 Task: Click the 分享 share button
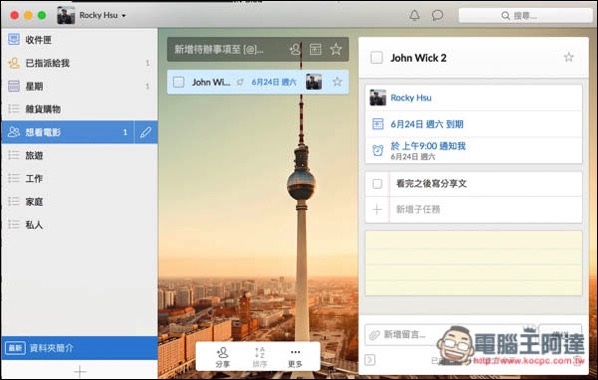pos(223,357)
